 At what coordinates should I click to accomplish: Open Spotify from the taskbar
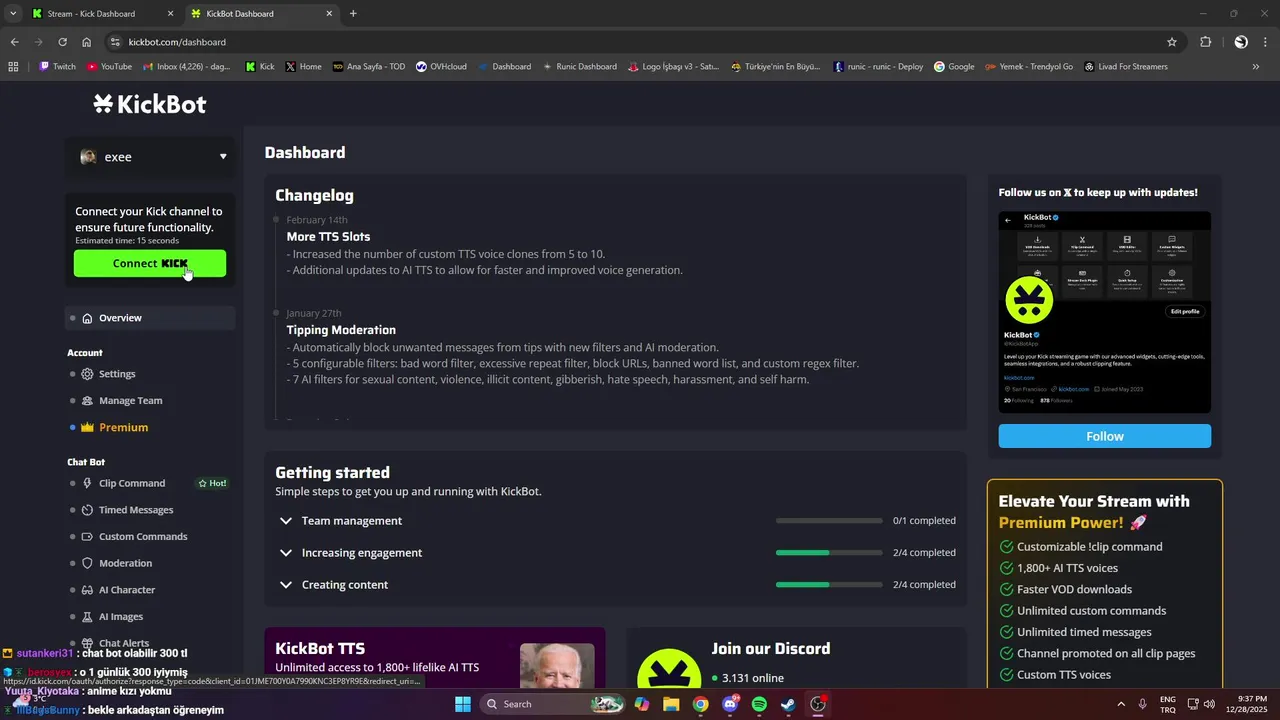[x=759, y=704]
